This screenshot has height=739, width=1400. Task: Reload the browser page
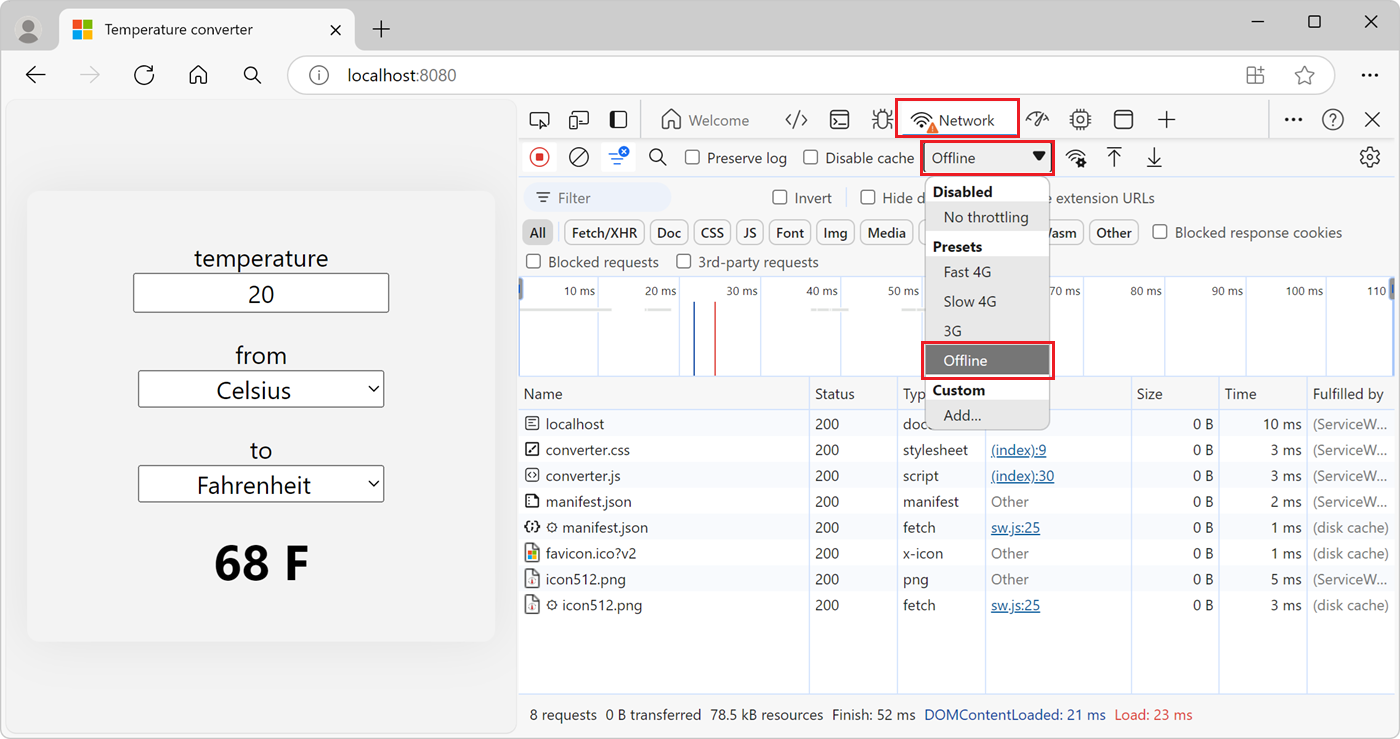(144, 75)
